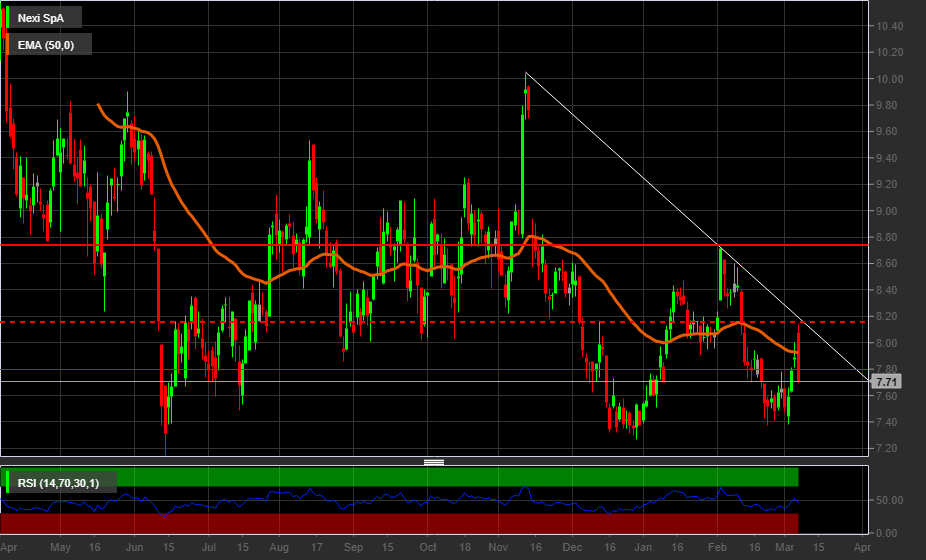Viewport: 926px width, 560px height.
Task: Click the 17 date label after Aug
Action: pos(317,548)
